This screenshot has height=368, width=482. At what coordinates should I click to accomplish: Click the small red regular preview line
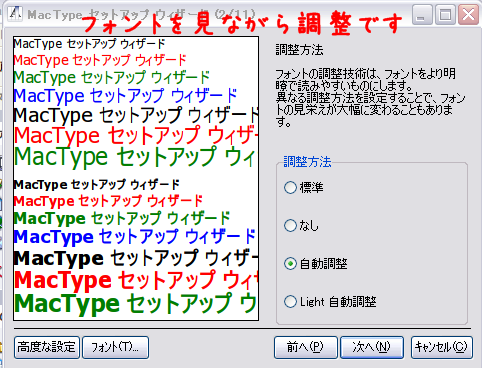[100, 60]
